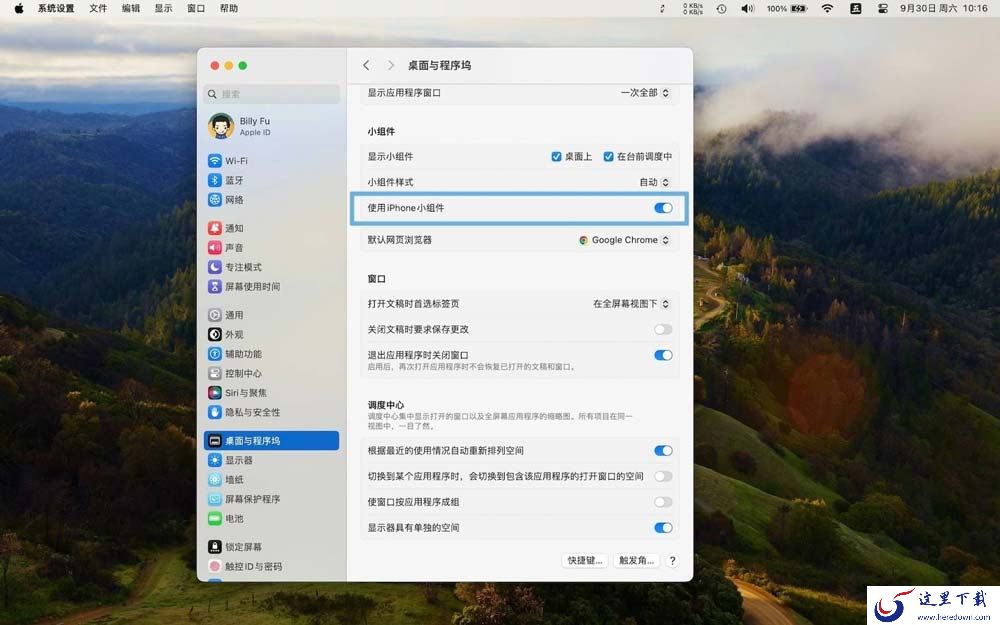1000x625 pixels.
Task: Click the date and time 9月30日 周六 10:16
Action: pos(943,8)
